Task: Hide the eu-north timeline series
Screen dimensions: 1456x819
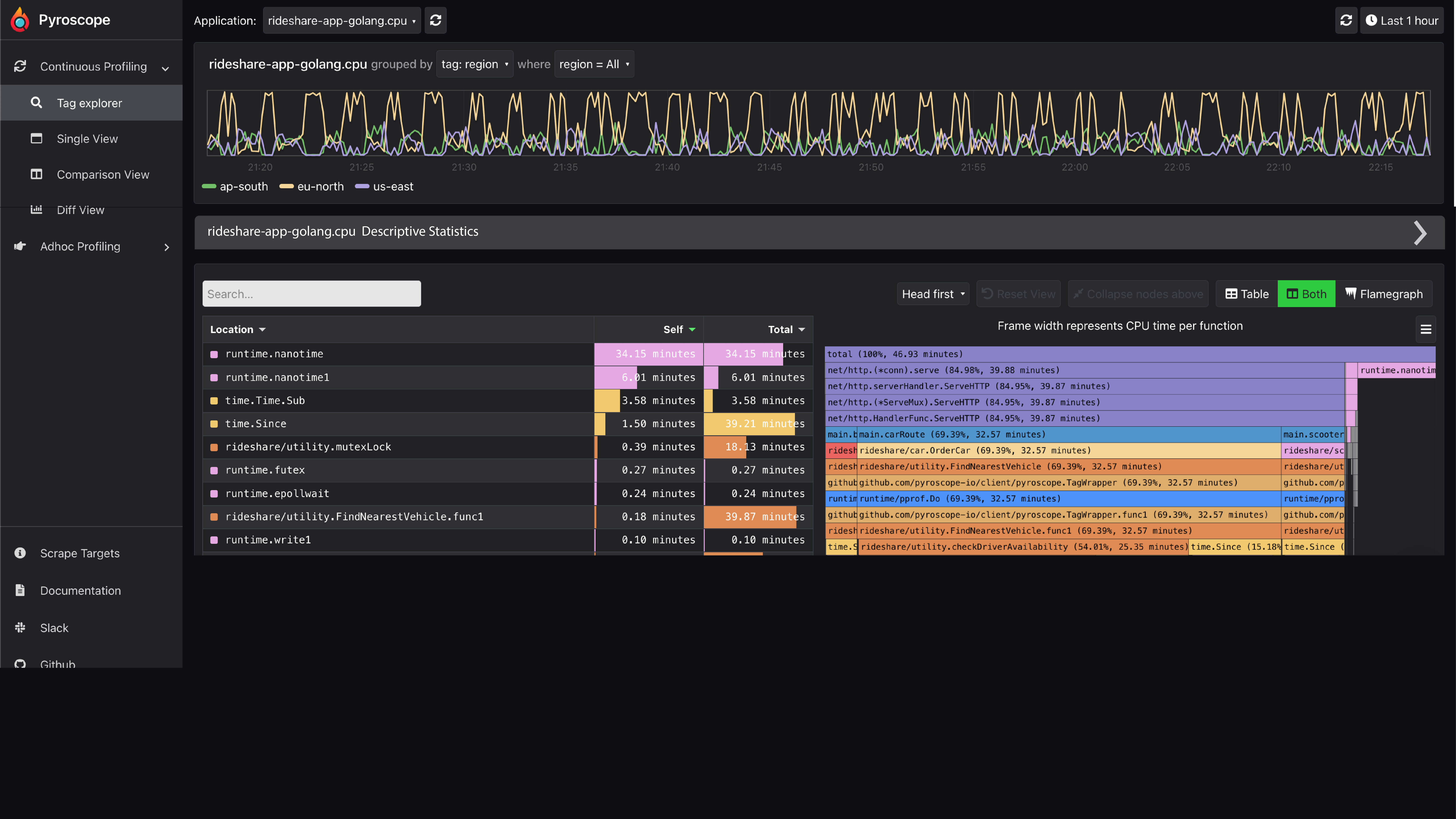Action: point(311,187)
